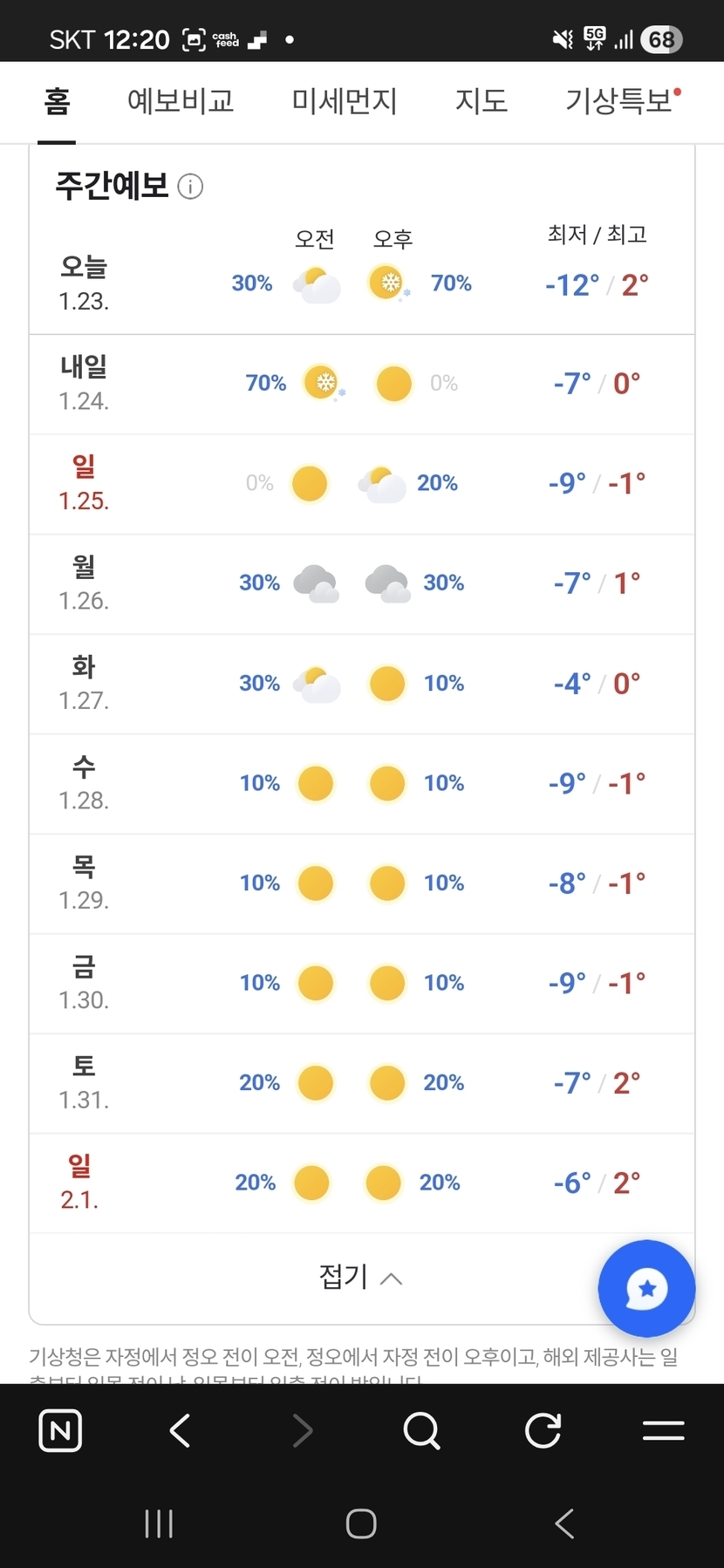724x1568 pixels.
Task: Switch to the 예보비교 tab
Action: tap(181, 101)
